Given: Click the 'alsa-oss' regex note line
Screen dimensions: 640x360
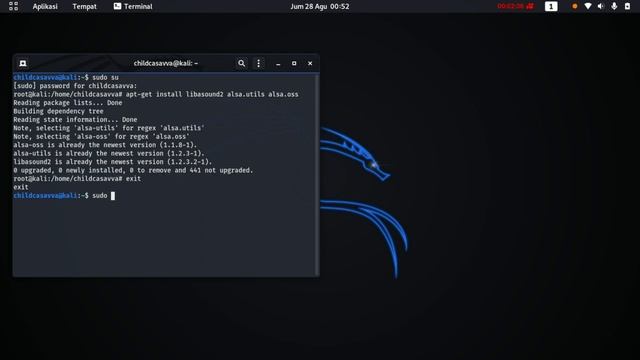Looking at the screenshot, I should tap(101, 136).
